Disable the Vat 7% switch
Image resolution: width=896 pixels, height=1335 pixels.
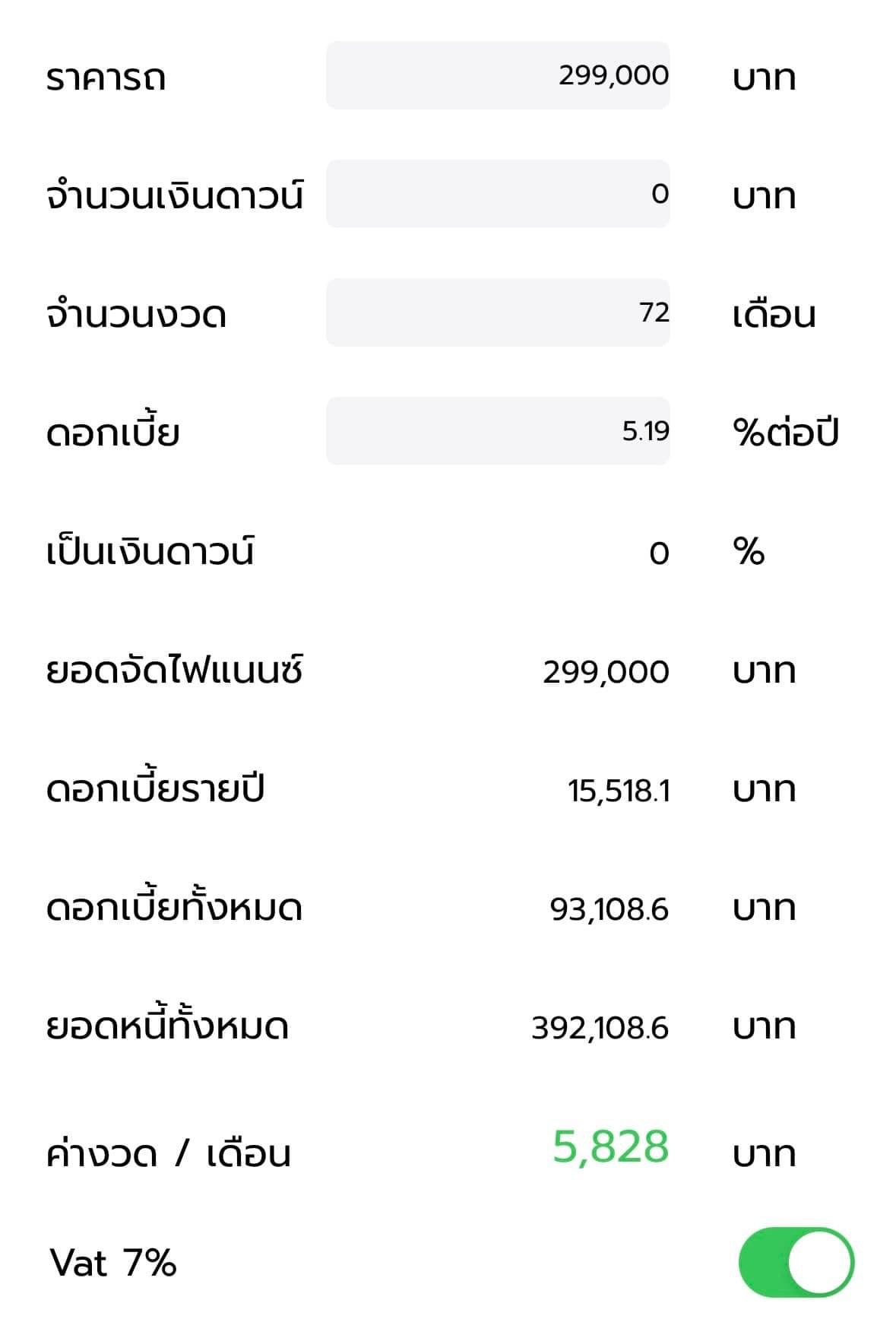coord(796,1261)
